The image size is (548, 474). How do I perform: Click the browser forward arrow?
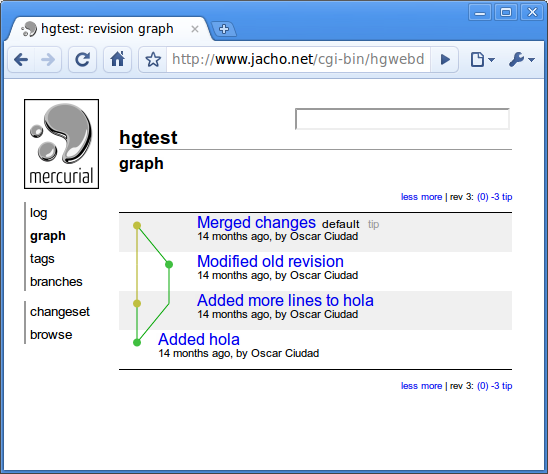pos(48,60)
